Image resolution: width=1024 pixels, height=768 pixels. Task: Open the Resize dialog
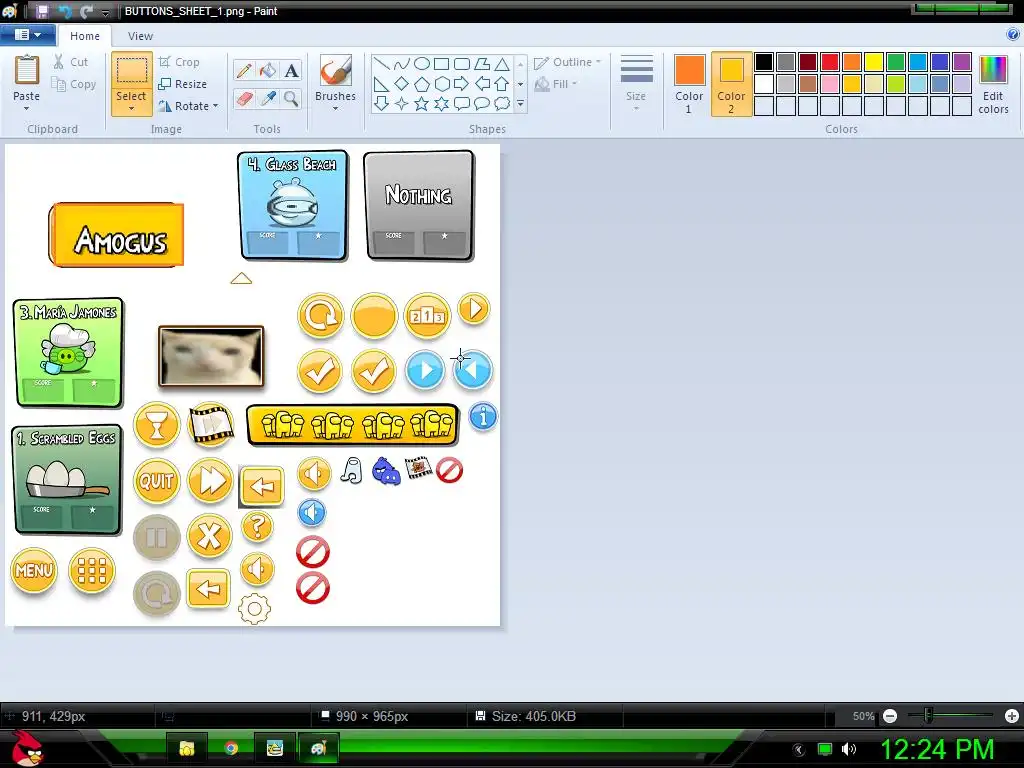[182, 84]
